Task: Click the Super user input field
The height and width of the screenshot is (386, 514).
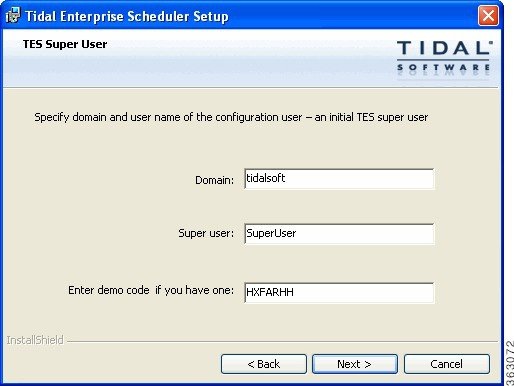Action: [x=339, y=234]
